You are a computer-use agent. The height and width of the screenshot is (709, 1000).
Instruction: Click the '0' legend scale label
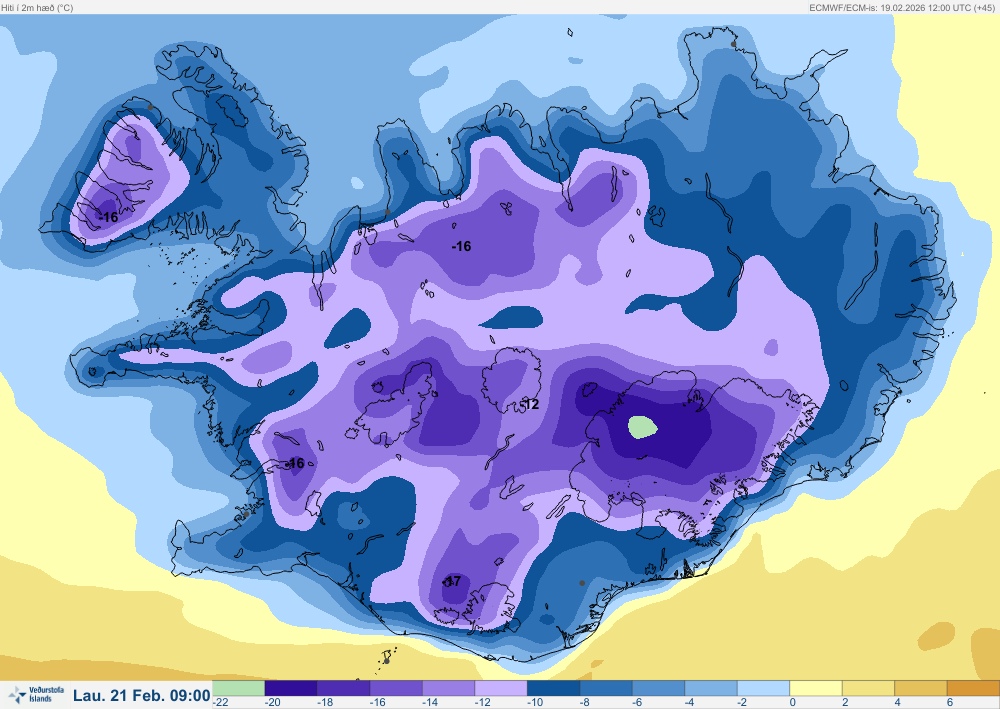pos(793,703)
